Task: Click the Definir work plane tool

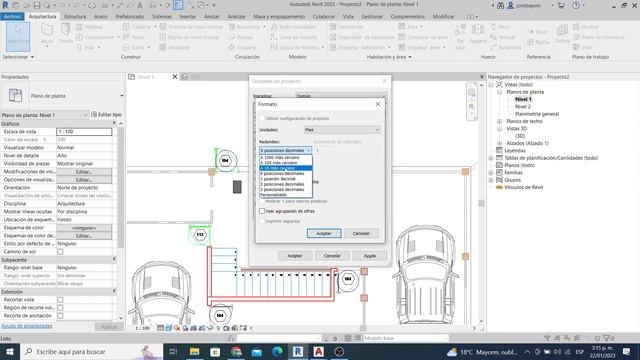Action: [x=562, y=34]
